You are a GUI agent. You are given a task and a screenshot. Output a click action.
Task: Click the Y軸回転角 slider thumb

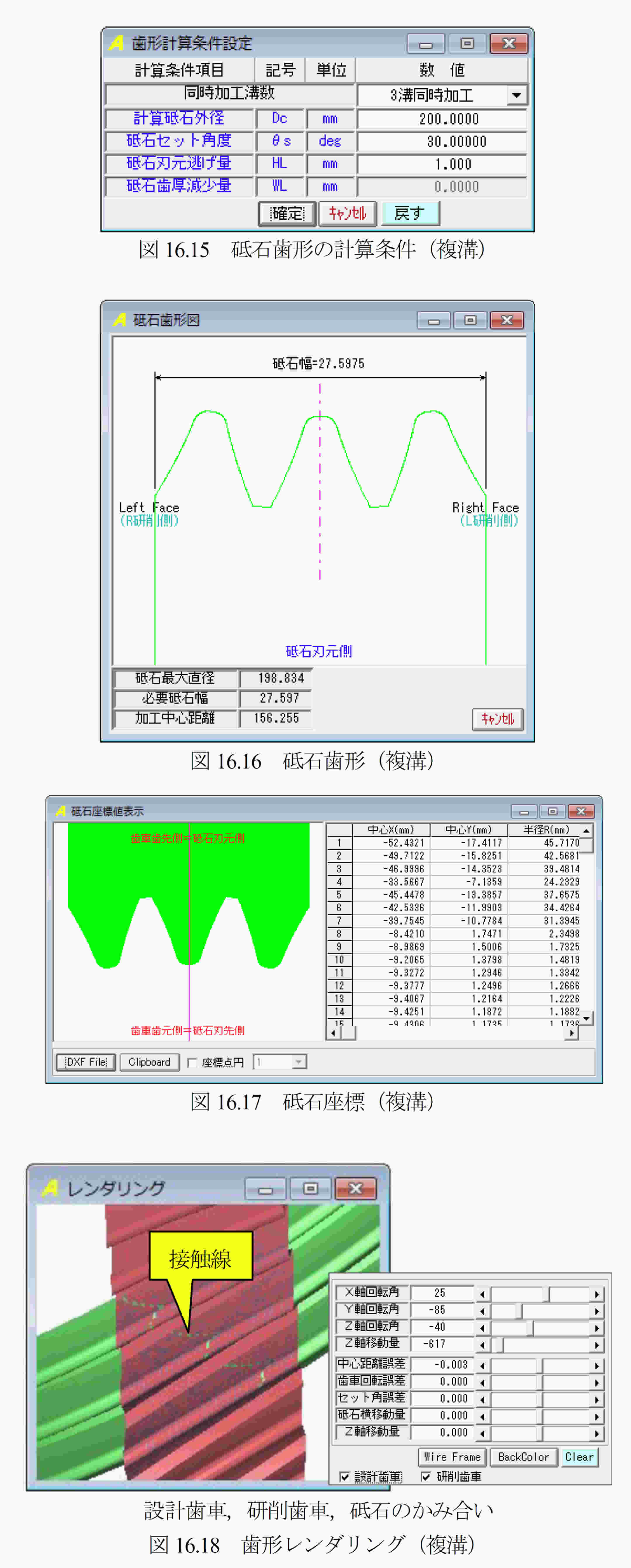[519, 1311]
